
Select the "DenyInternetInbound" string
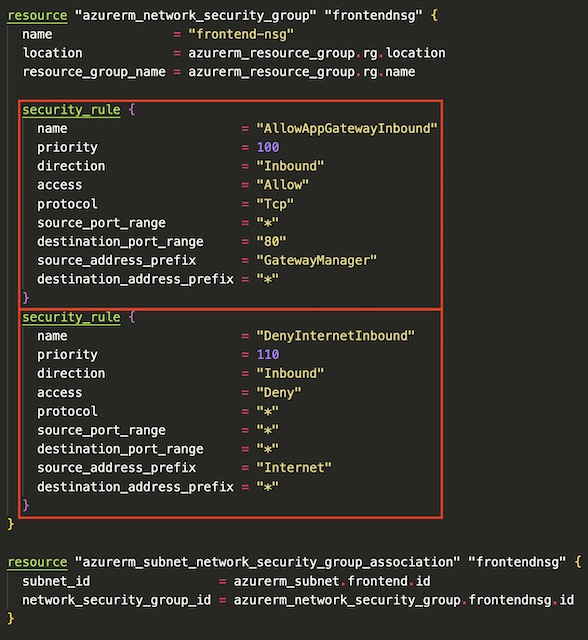click(335, 336)
